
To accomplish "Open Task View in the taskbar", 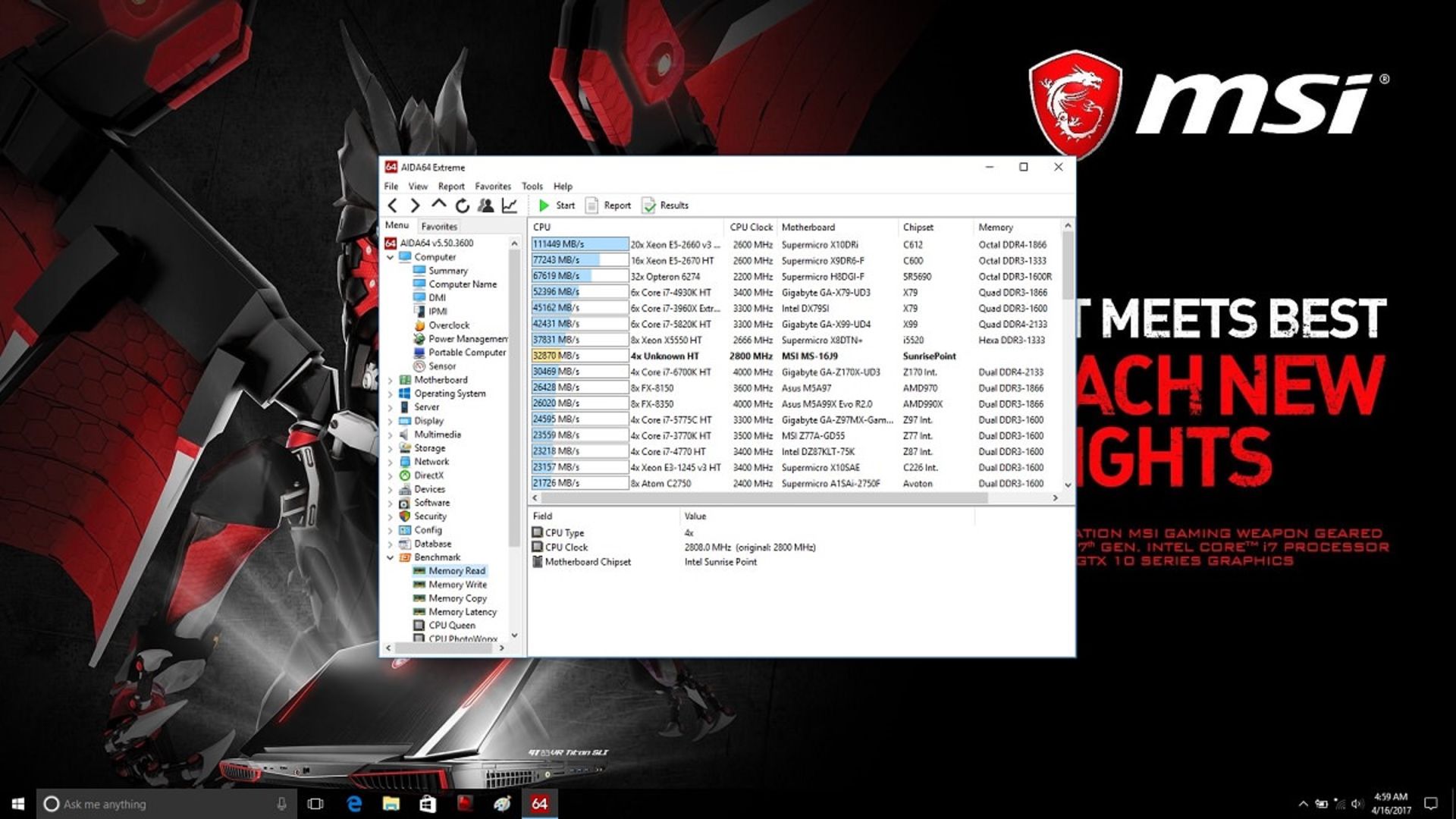I will click(315, 804).
